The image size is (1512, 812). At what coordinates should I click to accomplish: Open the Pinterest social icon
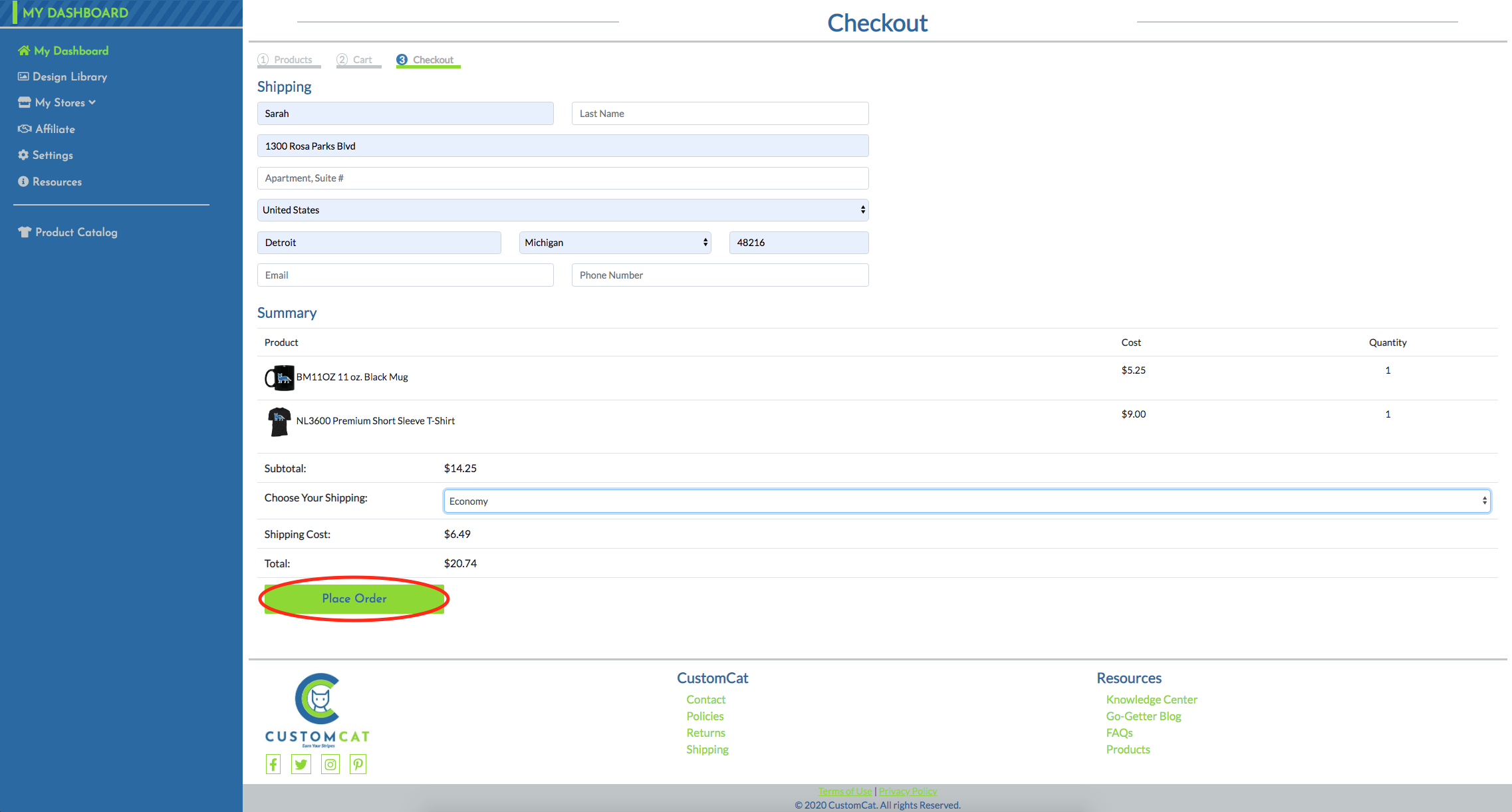tap(358, 763)
